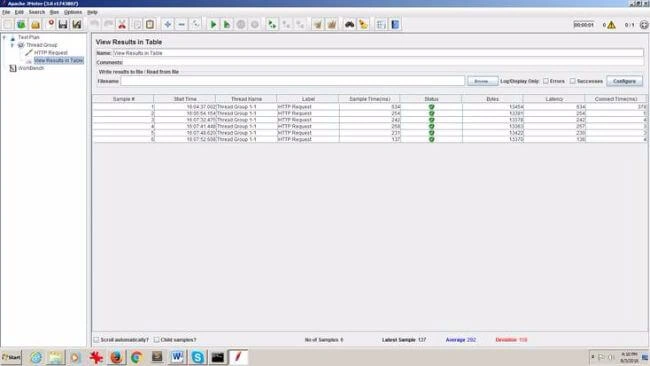650x366 pixels.
Task: Click the Collapse All minus icon
Action: tap(182, 24)
